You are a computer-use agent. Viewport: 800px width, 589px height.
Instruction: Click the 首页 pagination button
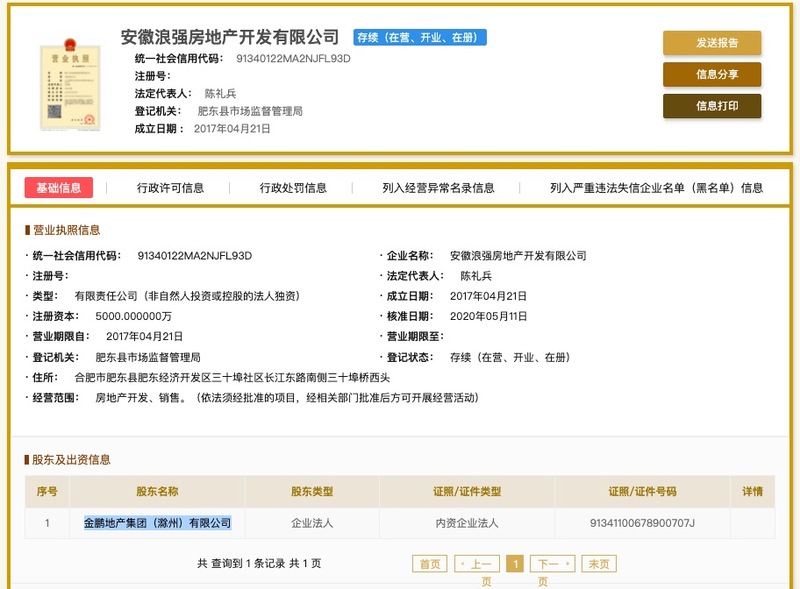430,563
